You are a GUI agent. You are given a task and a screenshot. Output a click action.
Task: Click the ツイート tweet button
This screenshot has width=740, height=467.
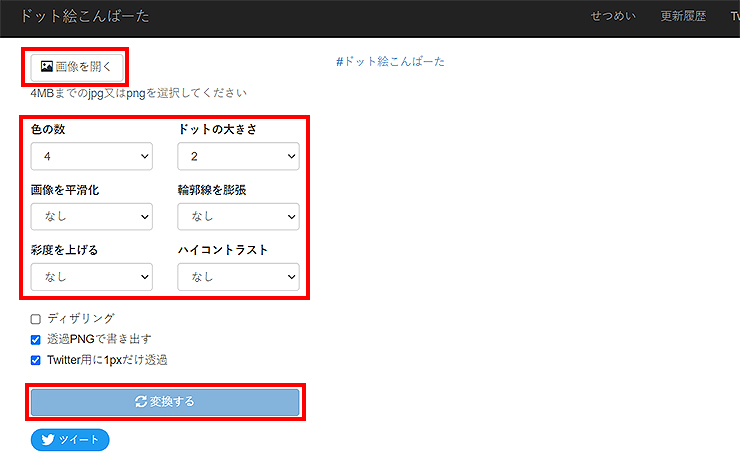pos(70,440)
